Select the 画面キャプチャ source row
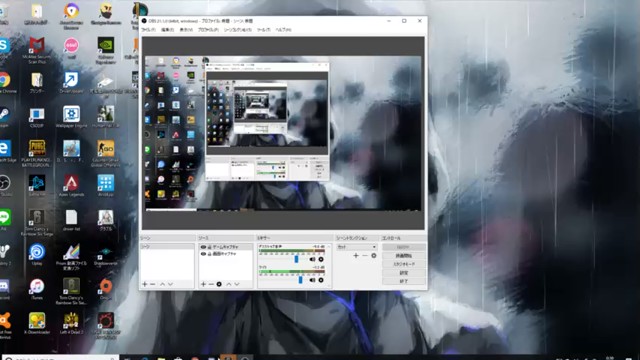The image size is (640, 360). point(226,254)
